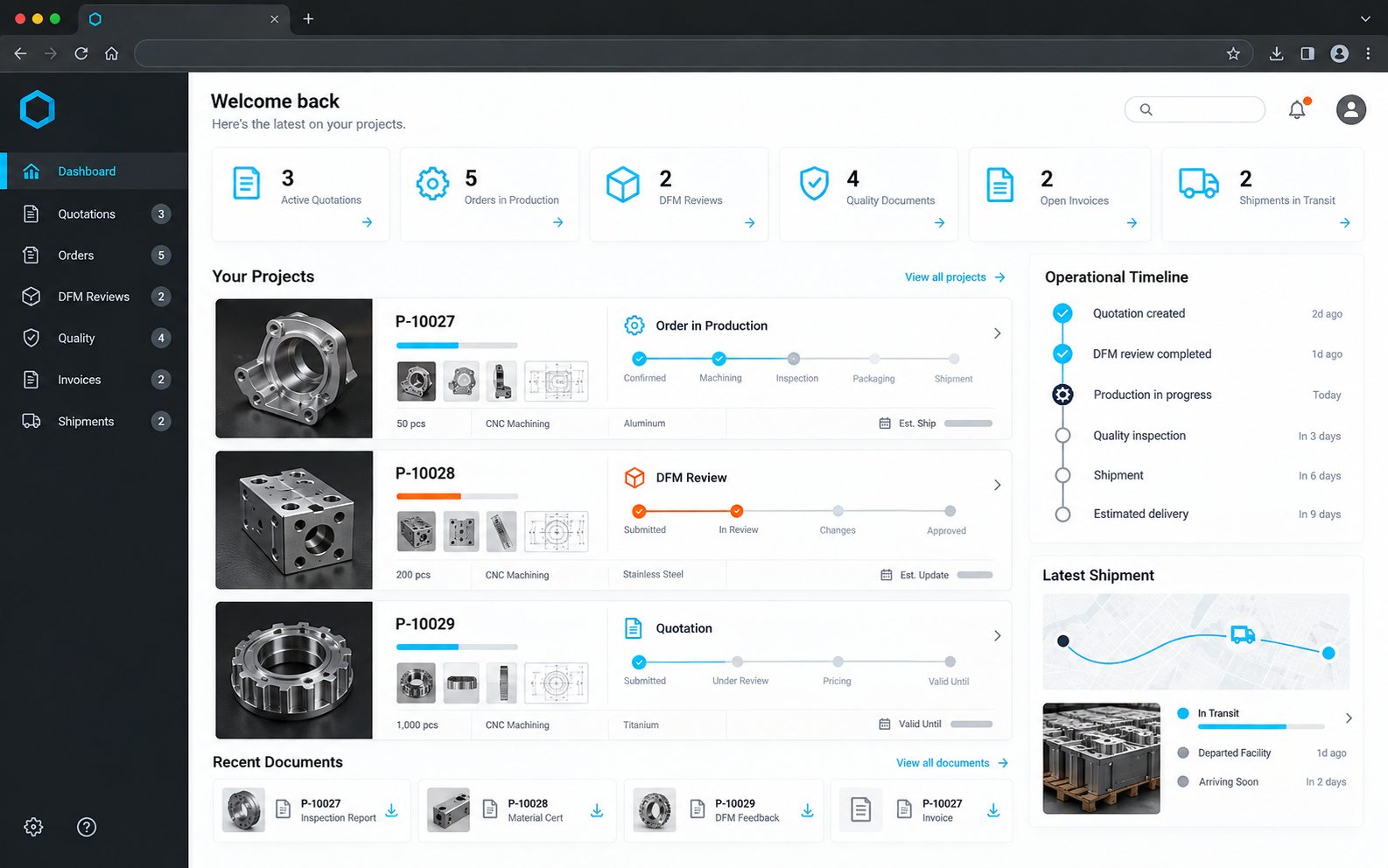Open the notifications bell
Image resolution: width=1388 pixels, height=868 pixels.
click(x=1297, y=109)
